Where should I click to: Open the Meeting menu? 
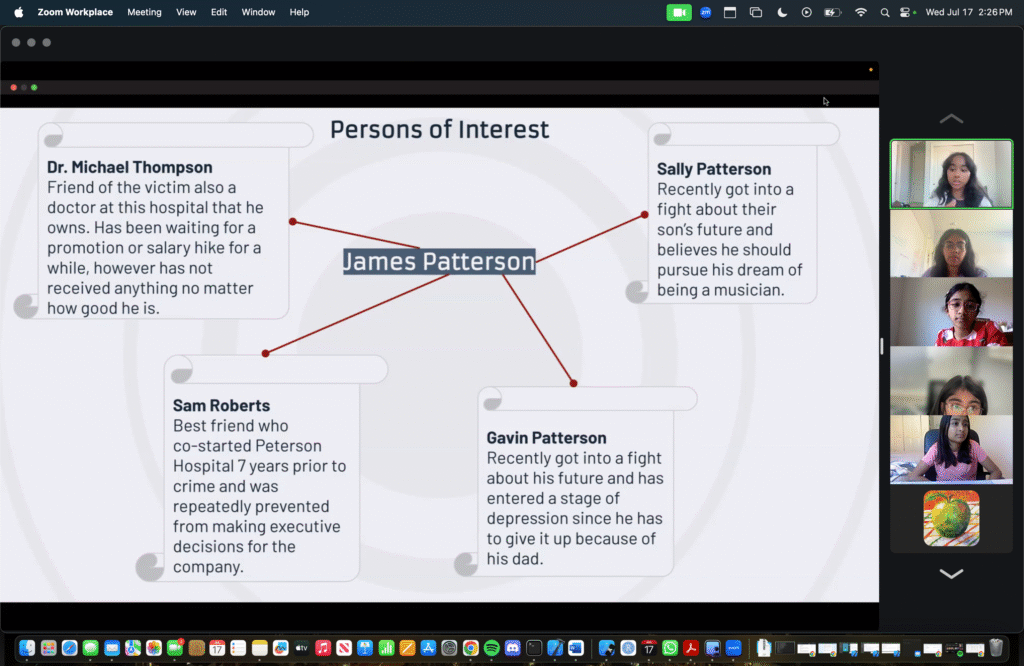(x=144, y=12)
